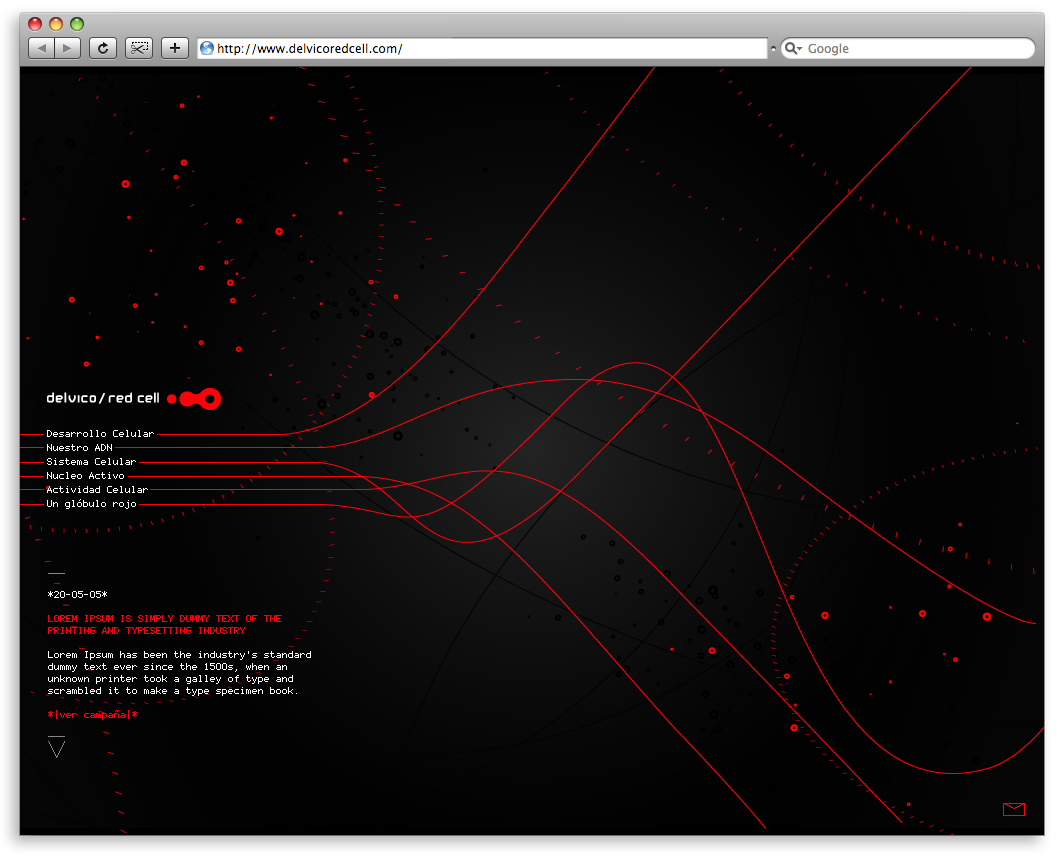Go to the Sistema Celular section
The width and height of the screenshot is (1057, 860).
(x=91, y=462)
